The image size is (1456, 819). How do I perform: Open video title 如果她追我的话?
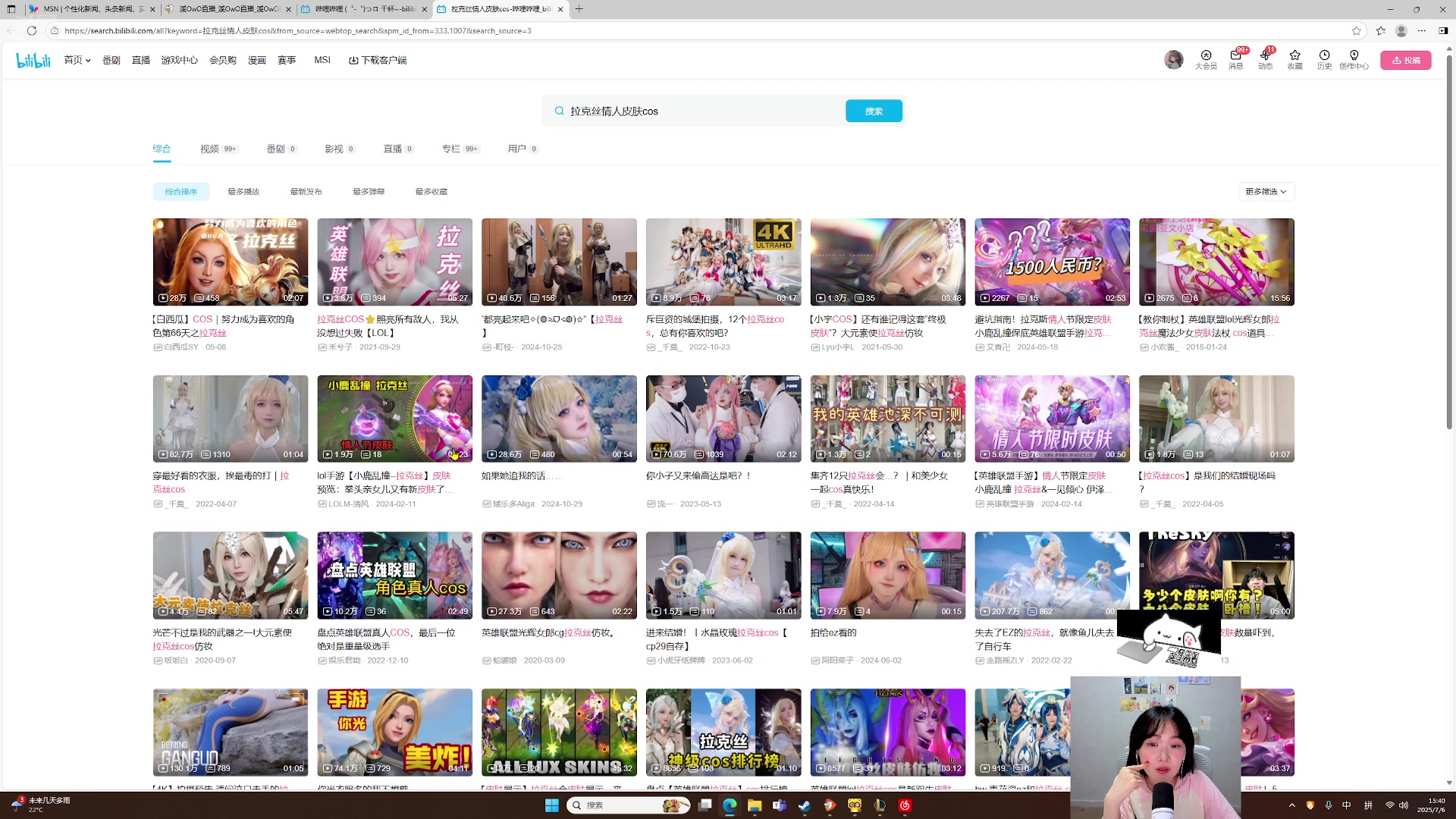[522, 476]
